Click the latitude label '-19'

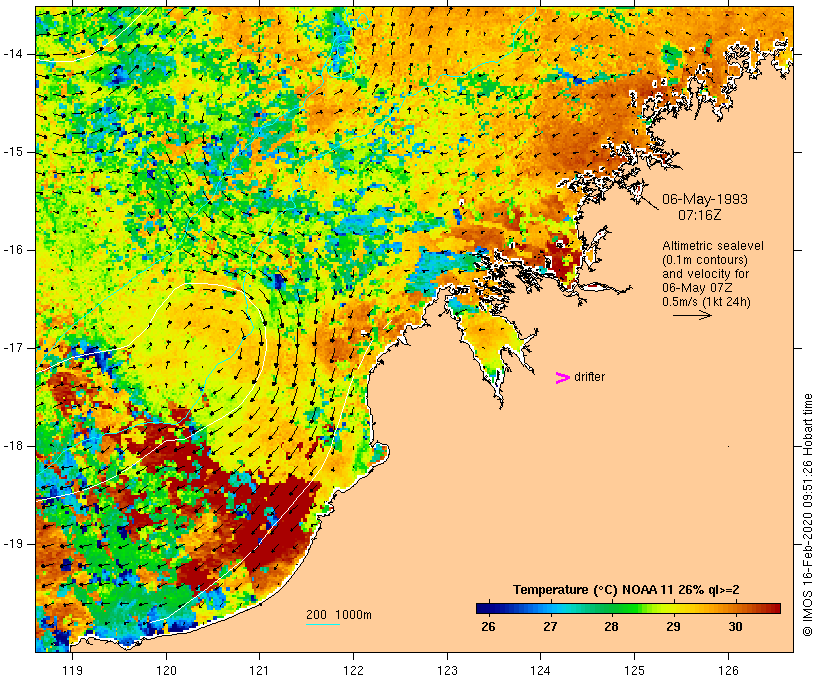coord(13,544)
